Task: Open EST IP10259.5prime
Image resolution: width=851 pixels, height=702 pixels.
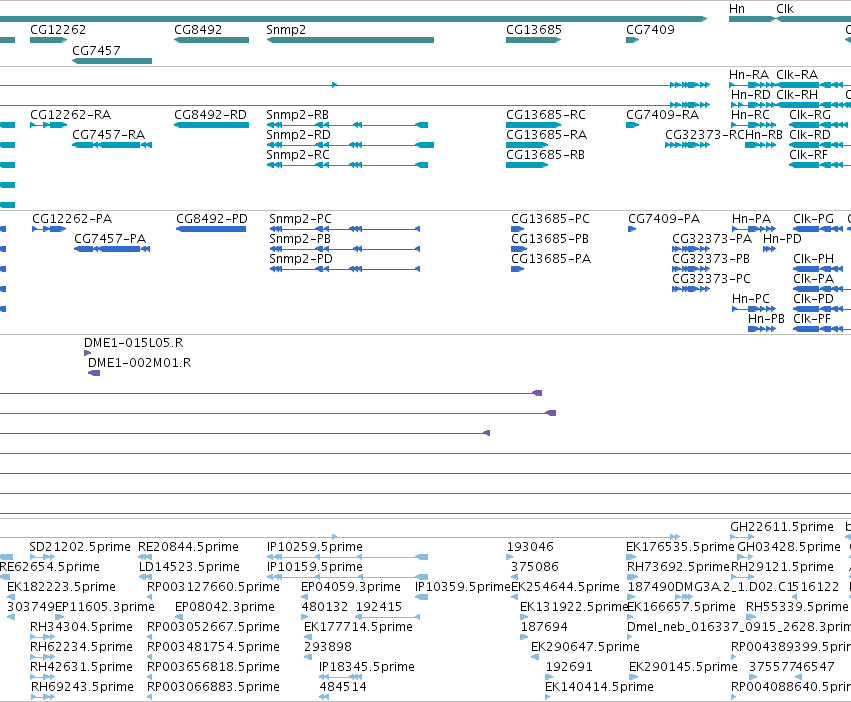Action: pos(315,547)
